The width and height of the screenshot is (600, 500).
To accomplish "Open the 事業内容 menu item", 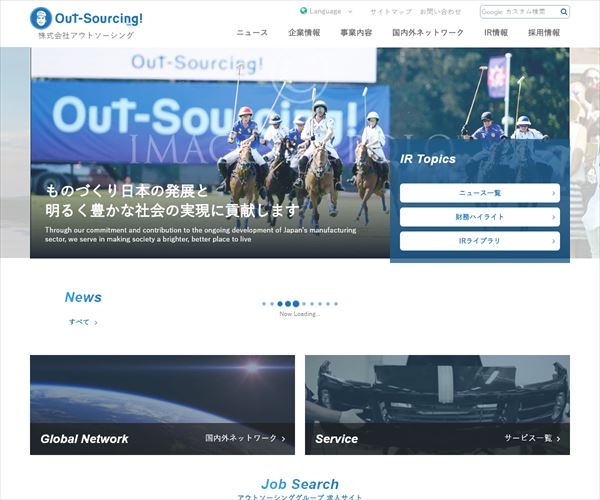I will (x=356, y=33).
